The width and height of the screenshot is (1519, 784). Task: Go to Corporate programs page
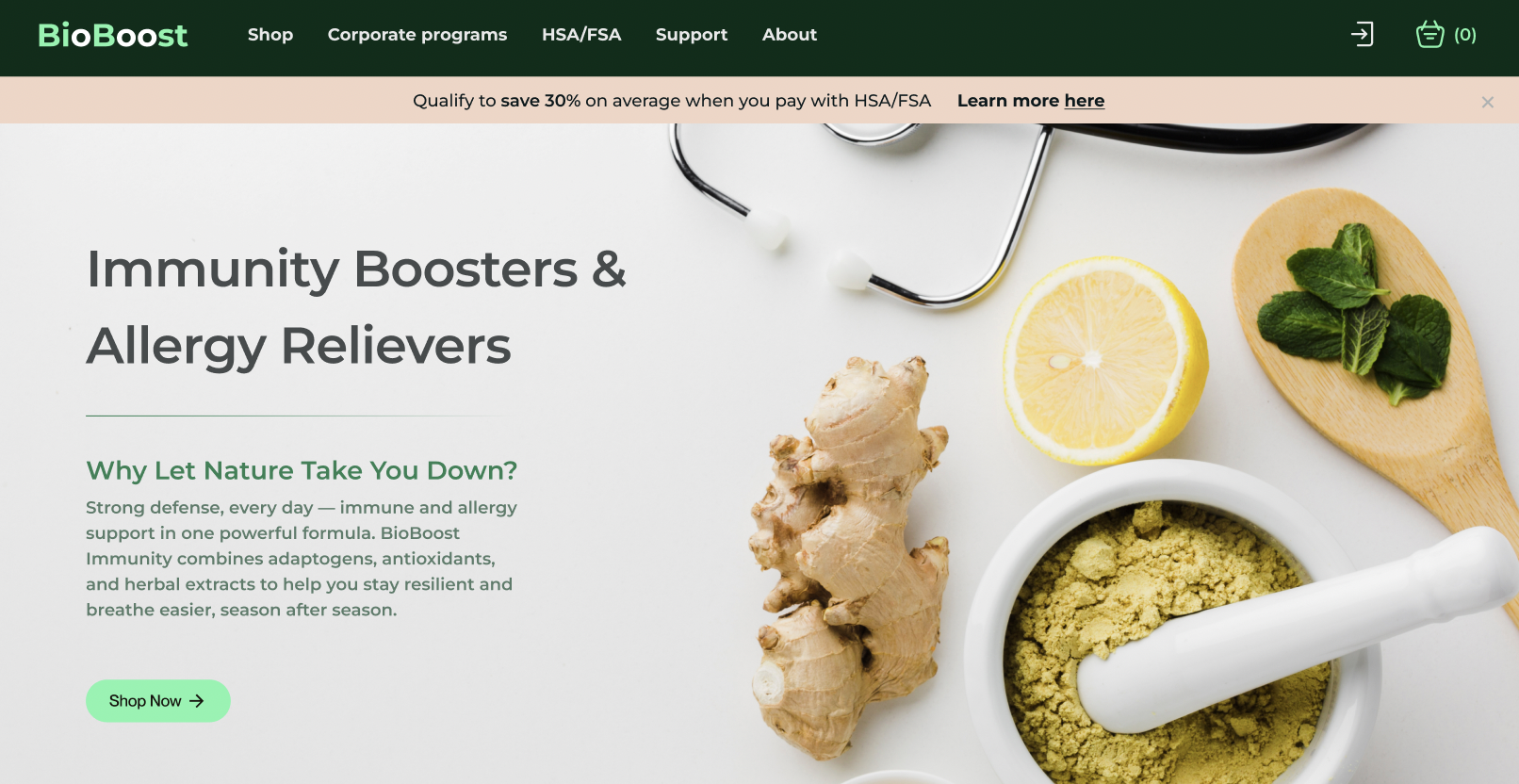point(417,35)
